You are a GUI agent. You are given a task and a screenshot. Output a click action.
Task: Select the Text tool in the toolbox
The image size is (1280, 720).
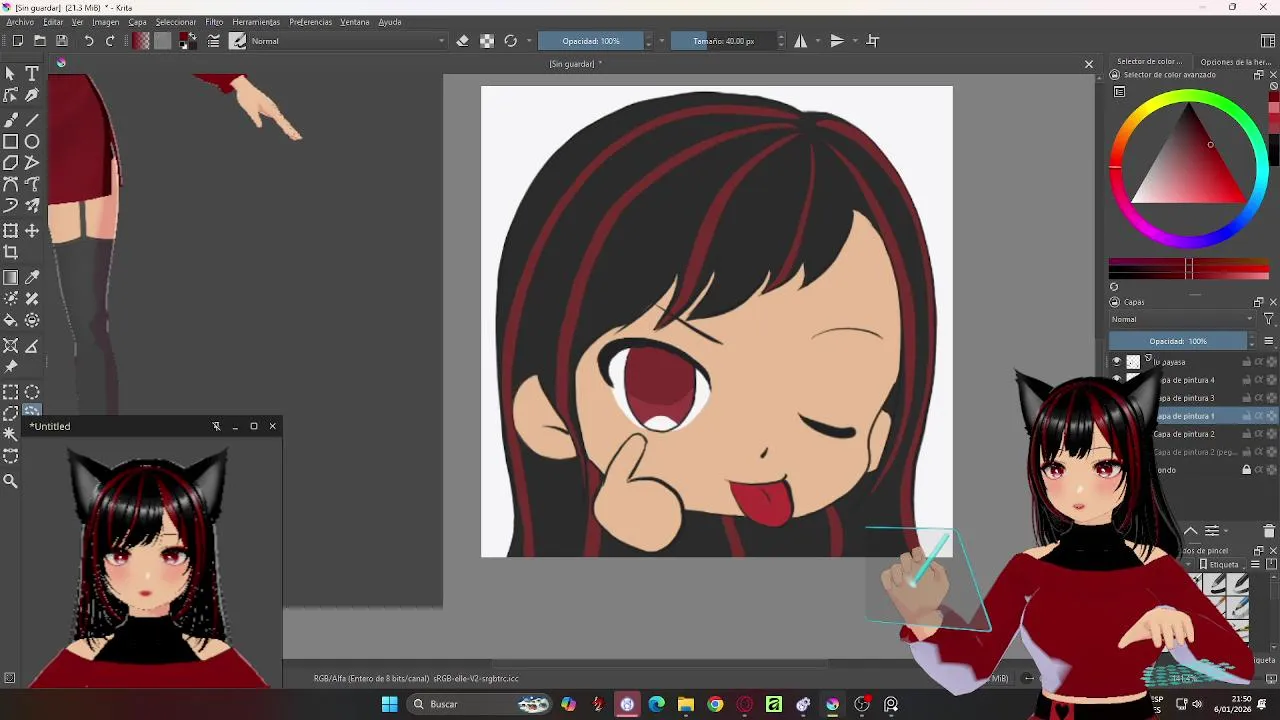32,74
